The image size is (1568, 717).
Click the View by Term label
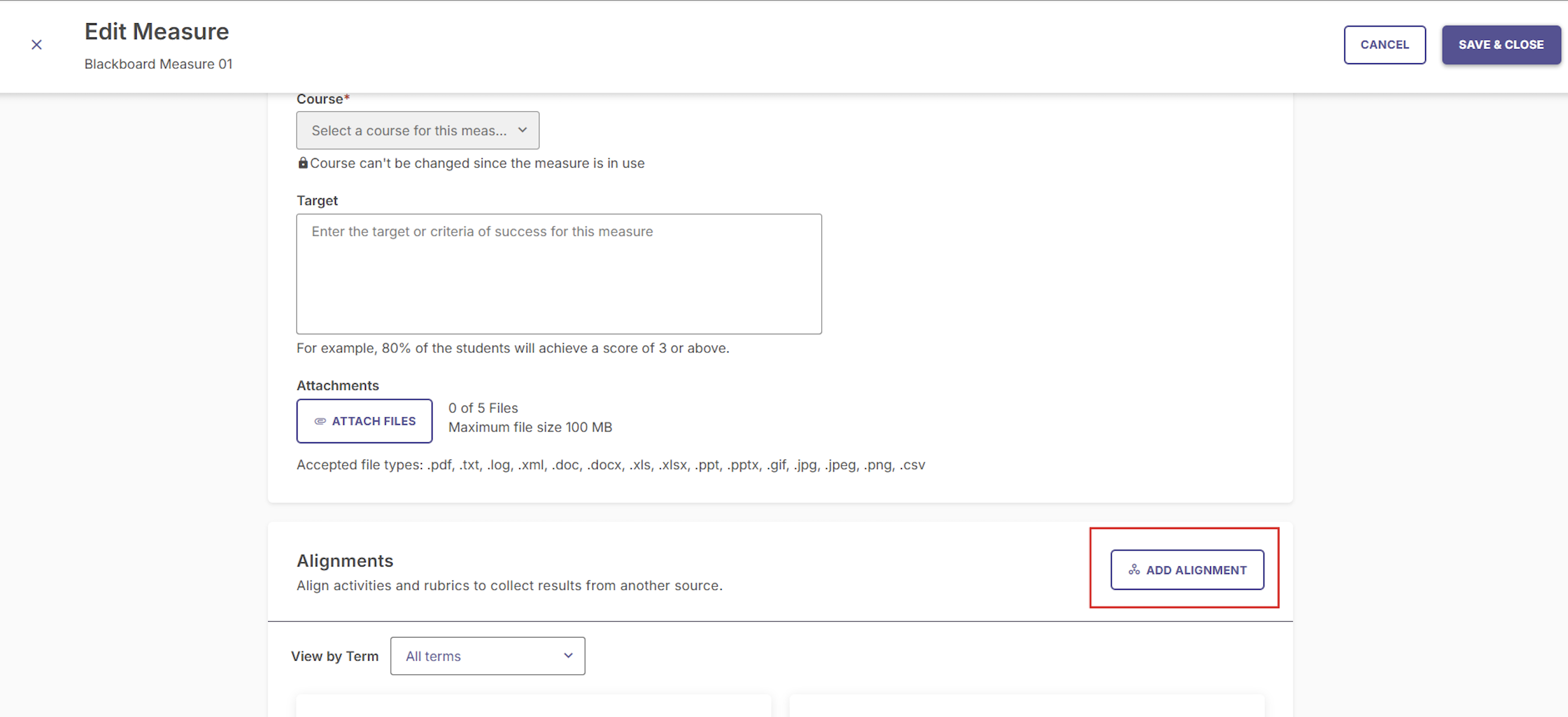point(335,656)
